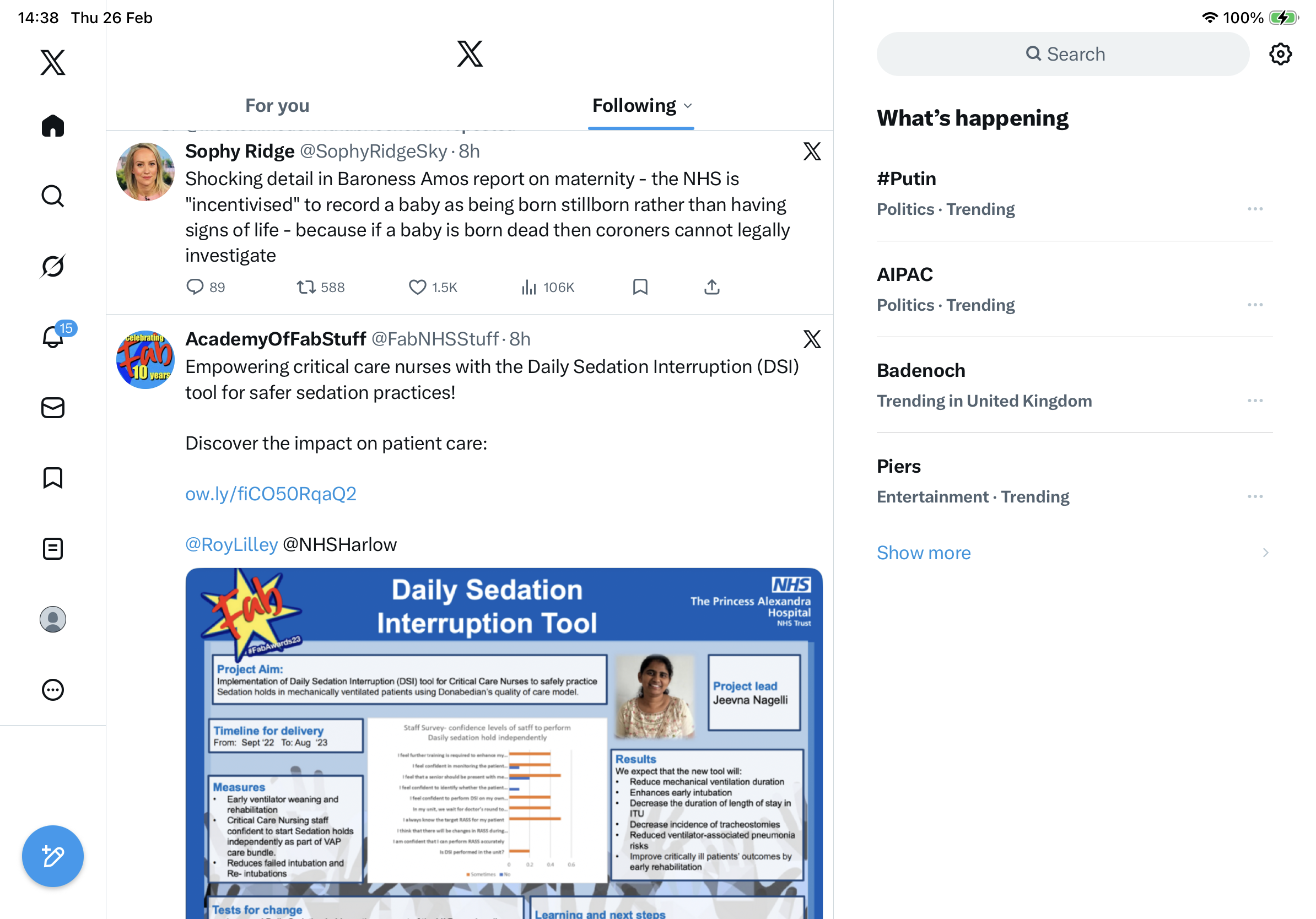Expand the Following tab dropdown chevron
The width and height of the screenshot is (1316, 919).
[x=688, y=106]
